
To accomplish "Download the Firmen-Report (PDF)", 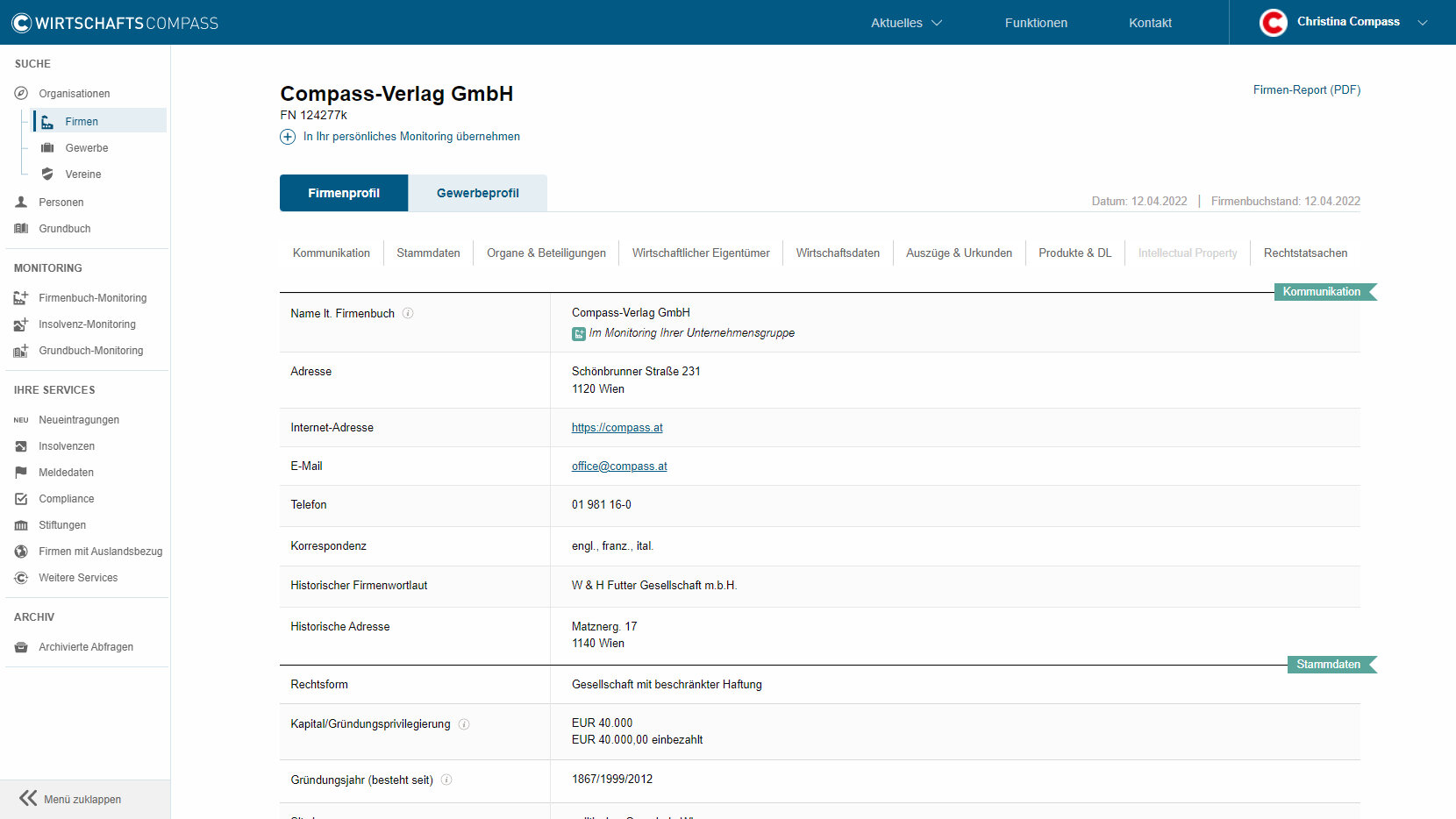I will [x=1307, y=89].
